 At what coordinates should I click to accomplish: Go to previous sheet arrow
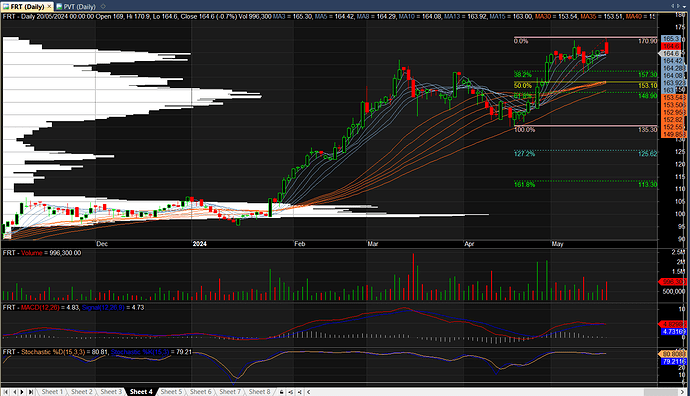14,392
